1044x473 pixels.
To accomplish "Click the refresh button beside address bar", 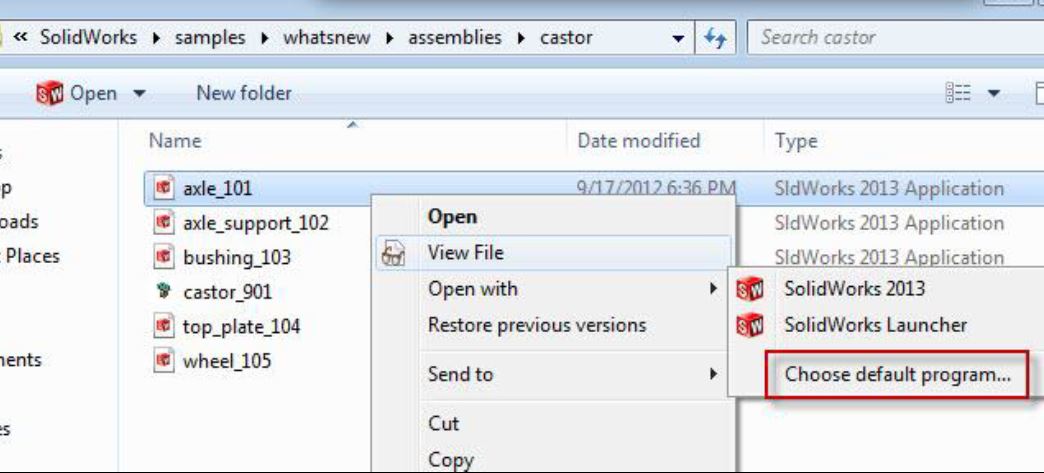I will (715, 38).
